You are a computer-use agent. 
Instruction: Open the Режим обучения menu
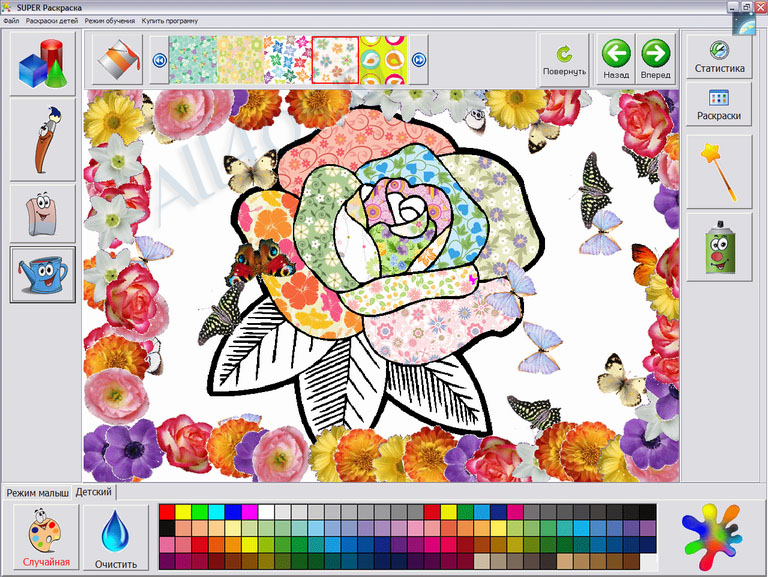tap(110, 21)
